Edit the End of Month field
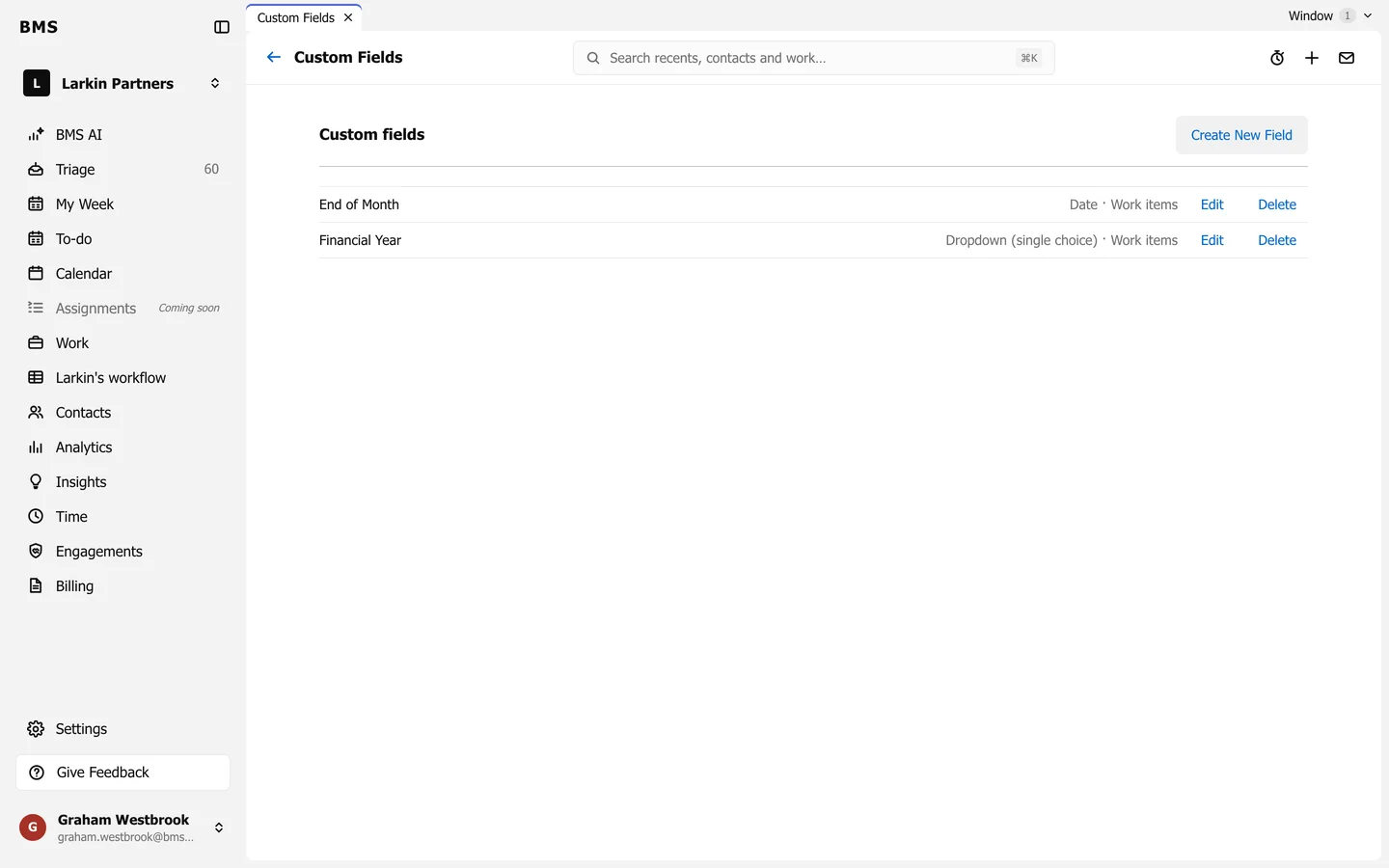 click(x=1212, y=204)
